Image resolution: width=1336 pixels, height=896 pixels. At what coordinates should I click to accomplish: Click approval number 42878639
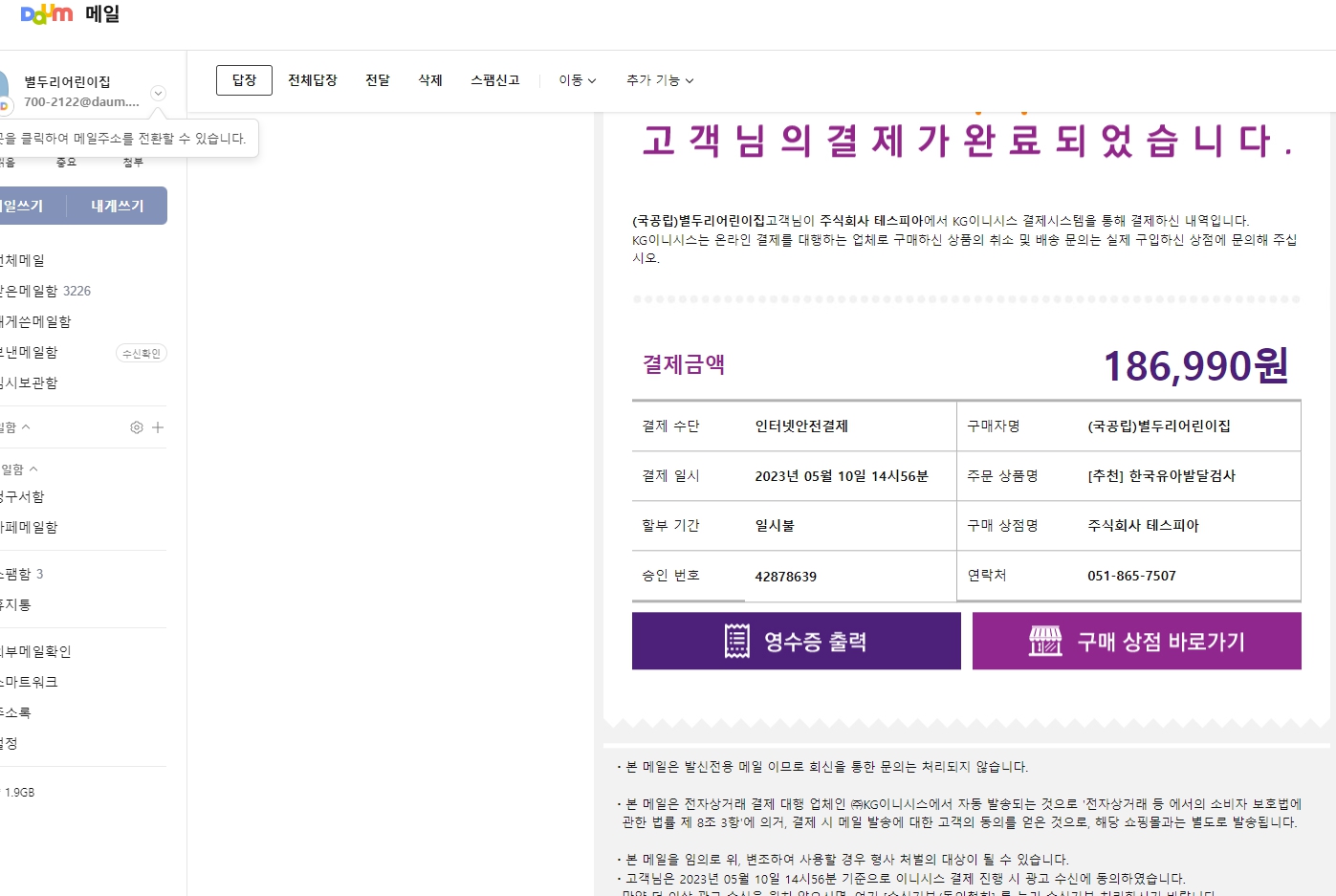(786, 577)
